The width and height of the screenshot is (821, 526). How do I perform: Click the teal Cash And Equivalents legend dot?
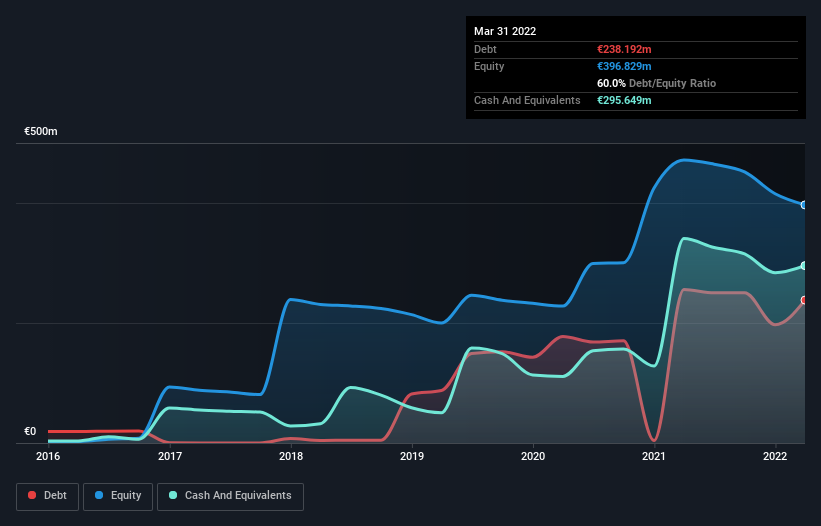point(173,495)
